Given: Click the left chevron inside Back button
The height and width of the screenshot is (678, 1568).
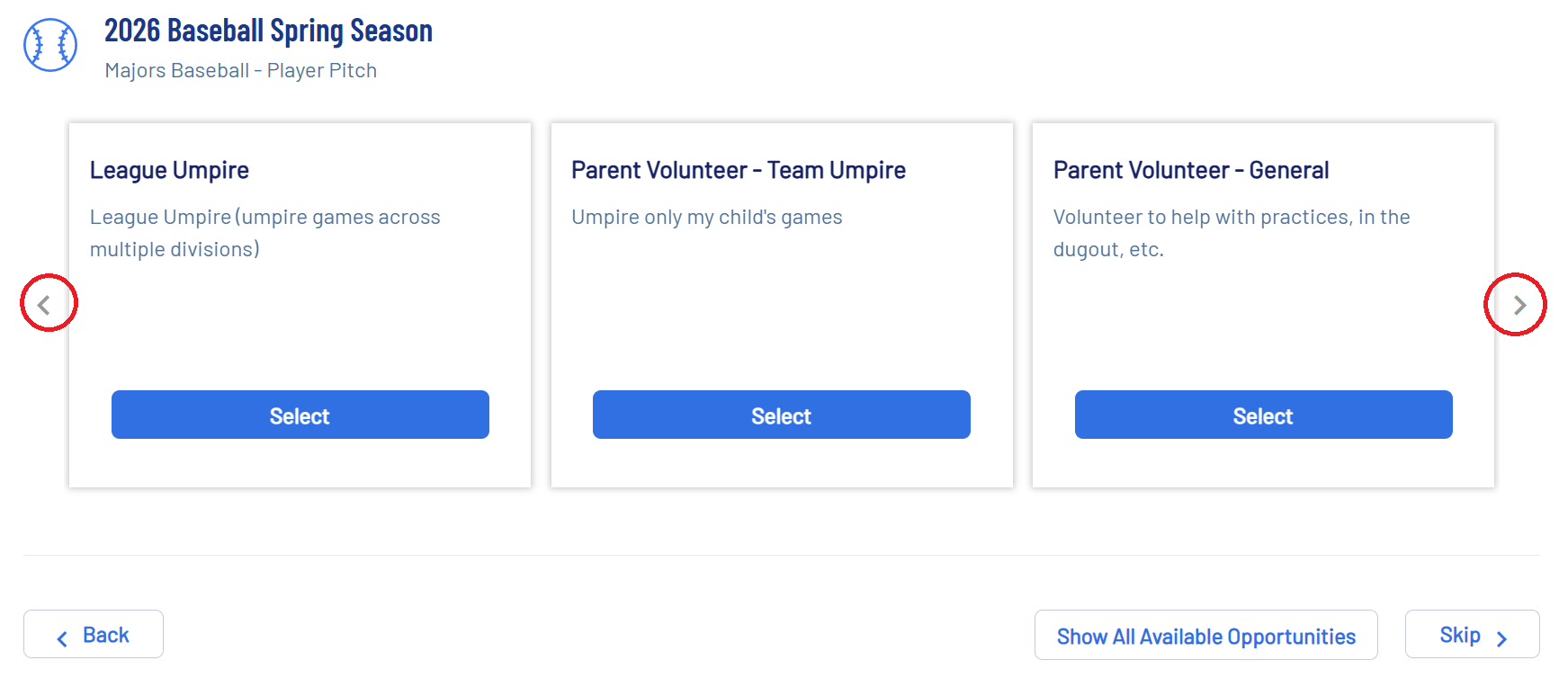Looking at the screenshot, I should tap(62, 638).
